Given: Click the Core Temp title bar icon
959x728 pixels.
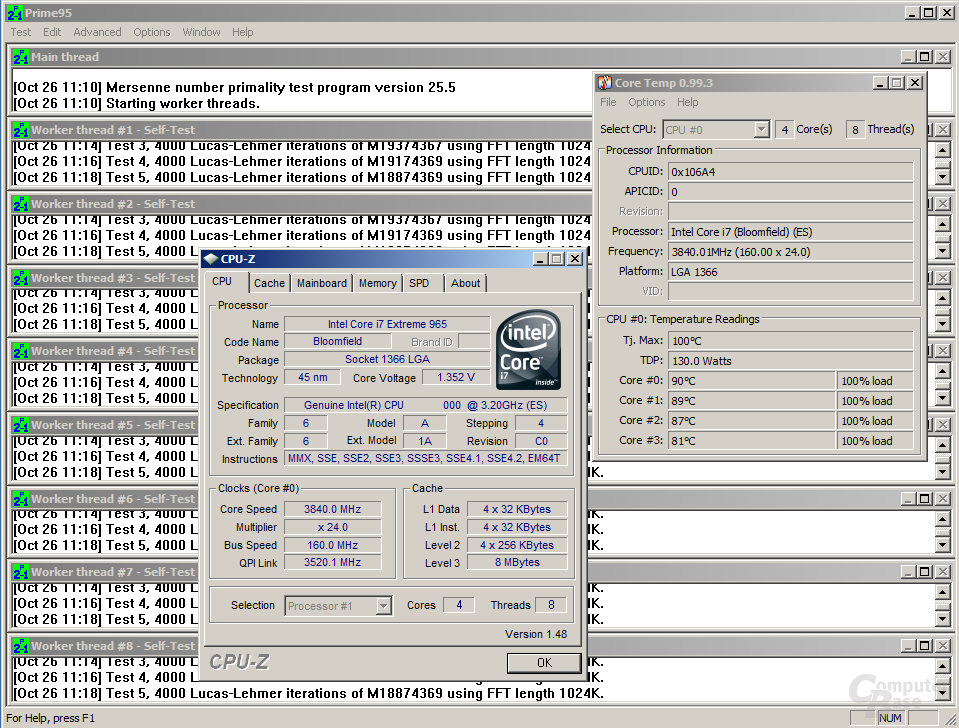Looking at the screenshot, I should click(x=605, y=83).
